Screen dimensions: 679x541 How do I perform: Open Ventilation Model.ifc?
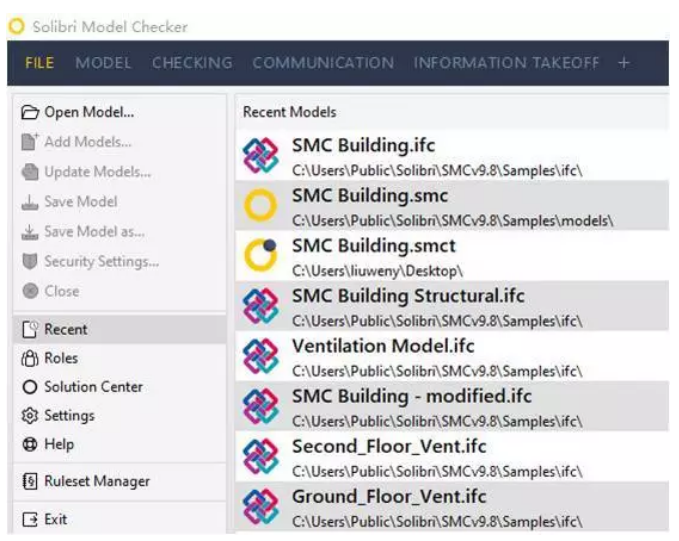[x=452, y=356]
